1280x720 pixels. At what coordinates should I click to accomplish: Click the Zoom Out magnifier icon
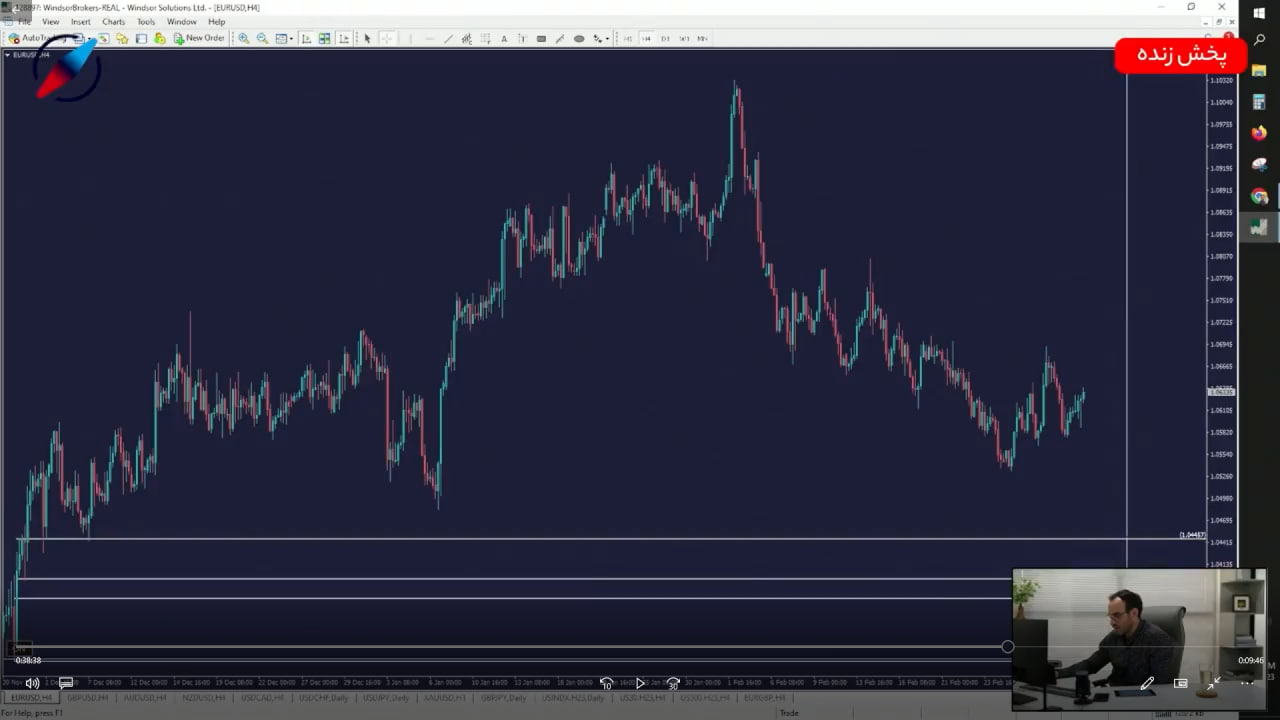(x=262, y=38)
